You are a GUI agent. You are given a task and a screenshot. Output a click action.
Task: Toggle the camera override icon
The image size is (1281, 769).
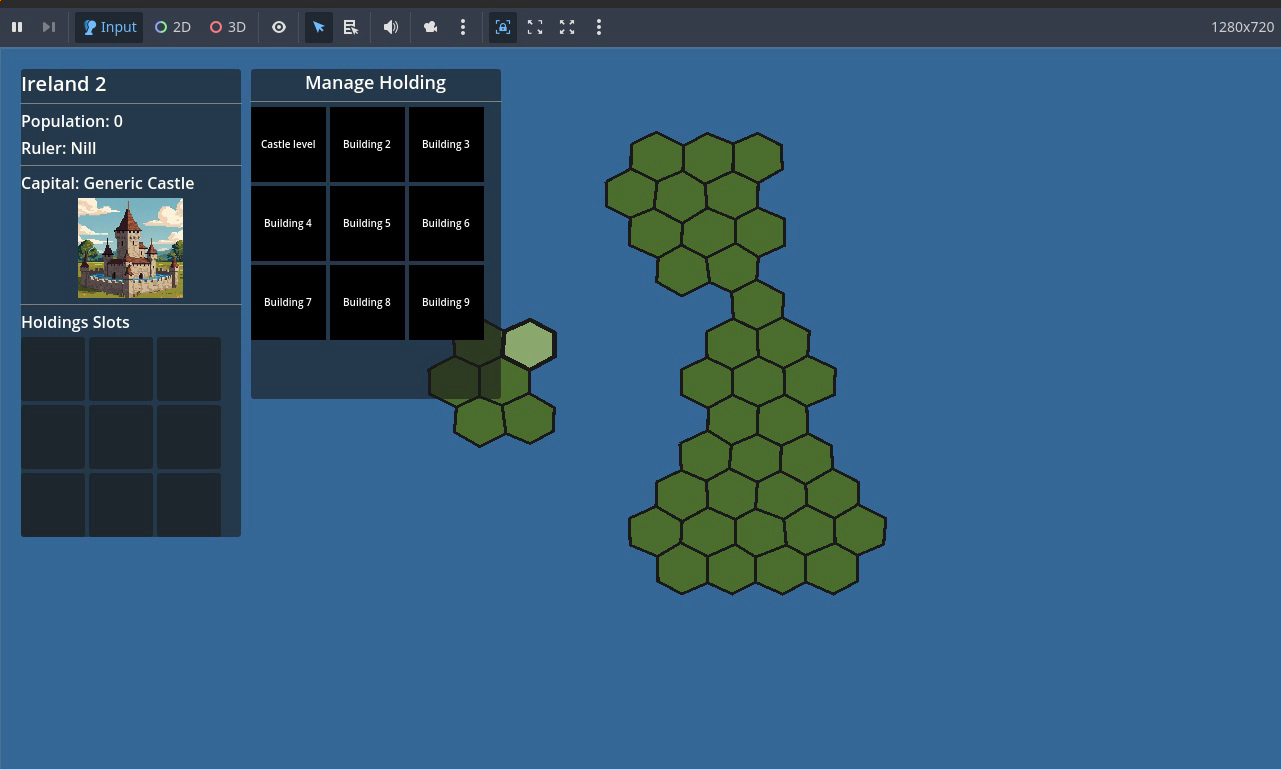431,27
